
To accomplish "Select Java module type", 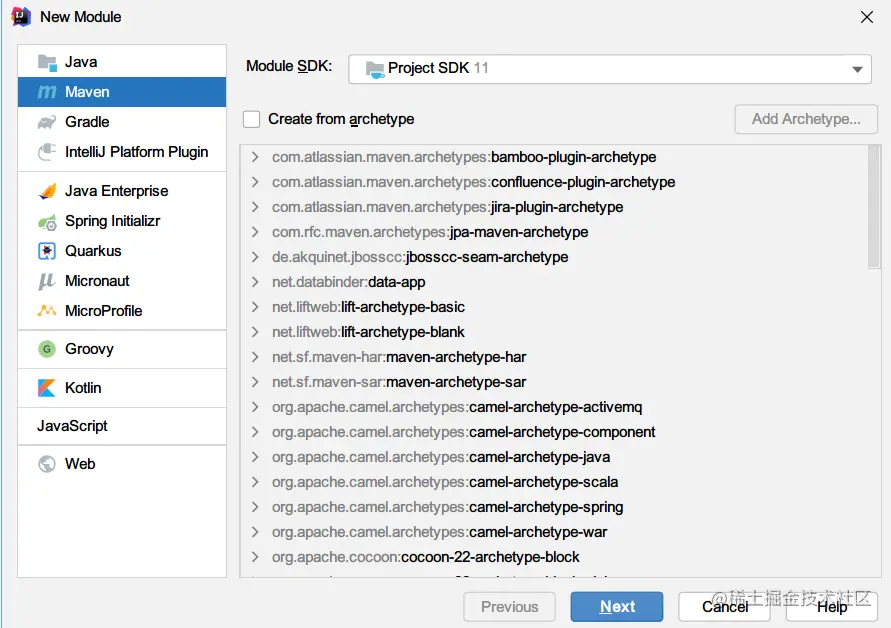I will 122,62.
